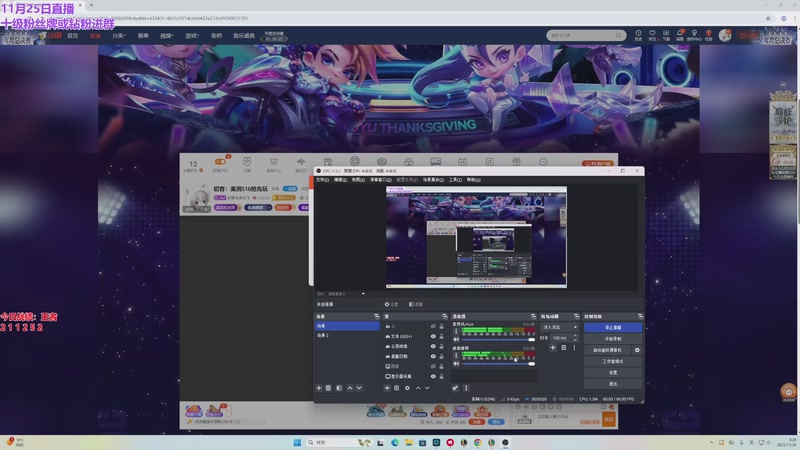
Task: Adjust 桌面音频 volume slider
Action: tap(498, 364)
